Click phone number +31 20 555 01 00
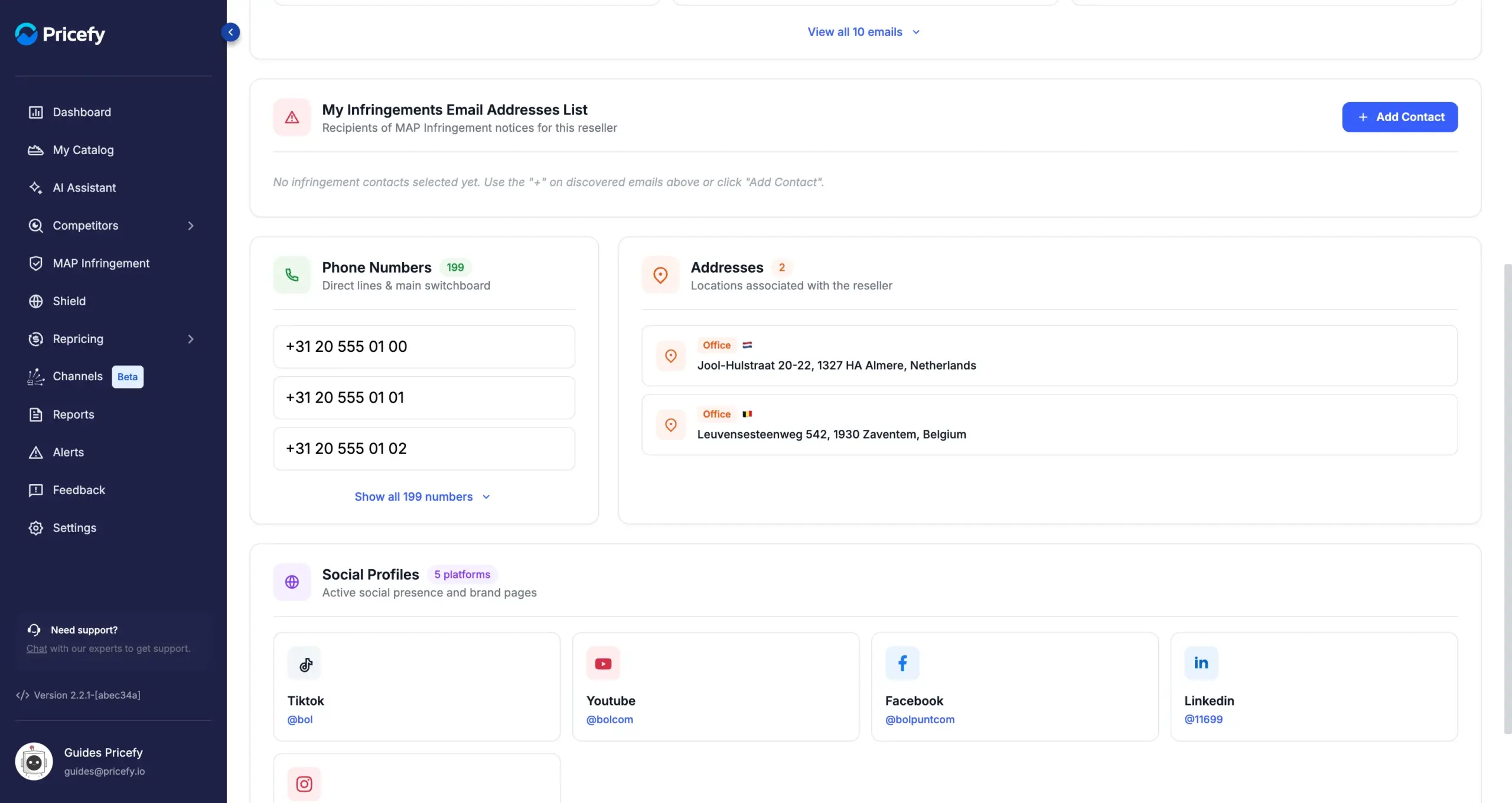This screenshot has width=1512, height=803. coord(424,347)
